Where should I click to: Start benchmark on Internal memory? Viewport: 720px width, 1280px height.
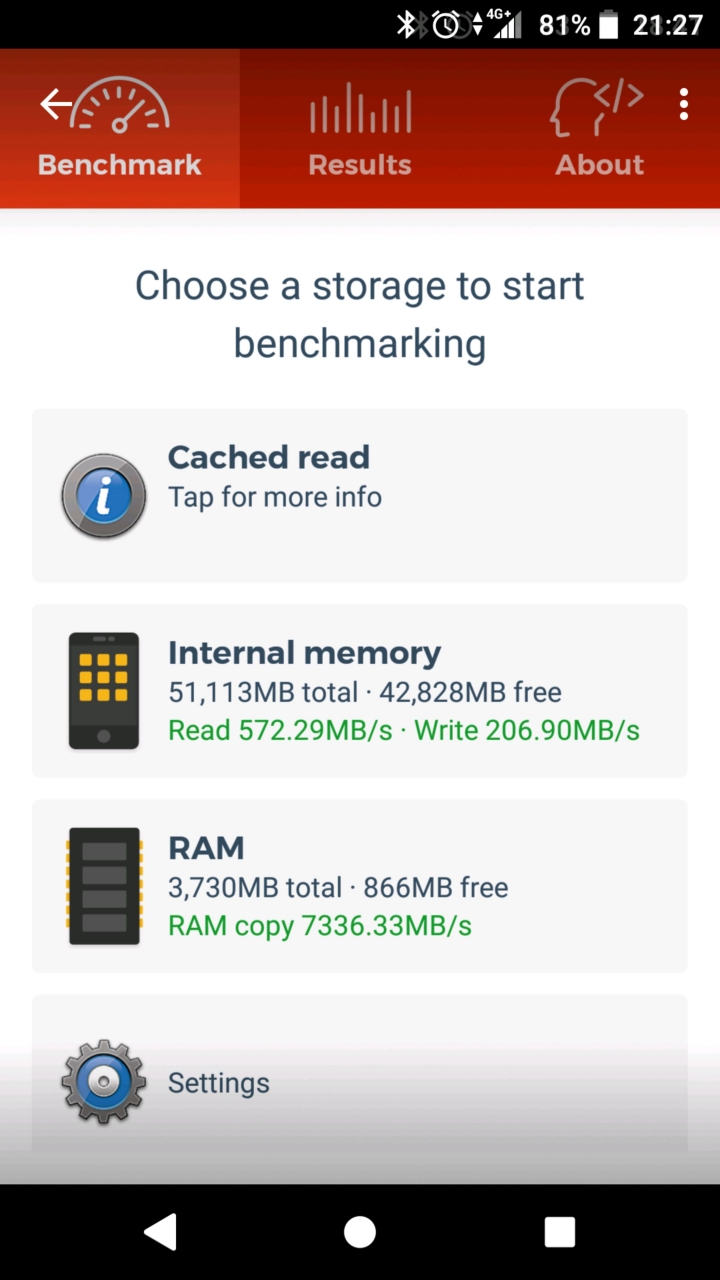(x=360, y=691)
